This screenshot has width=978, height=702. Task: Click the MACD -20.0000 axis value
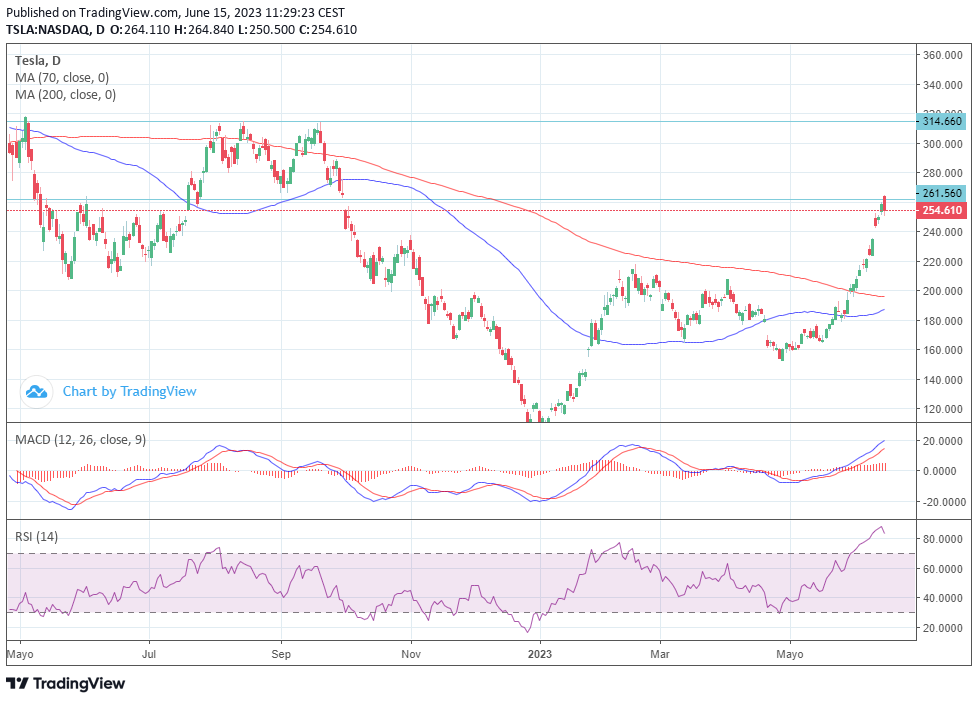(x=943, y=502)
